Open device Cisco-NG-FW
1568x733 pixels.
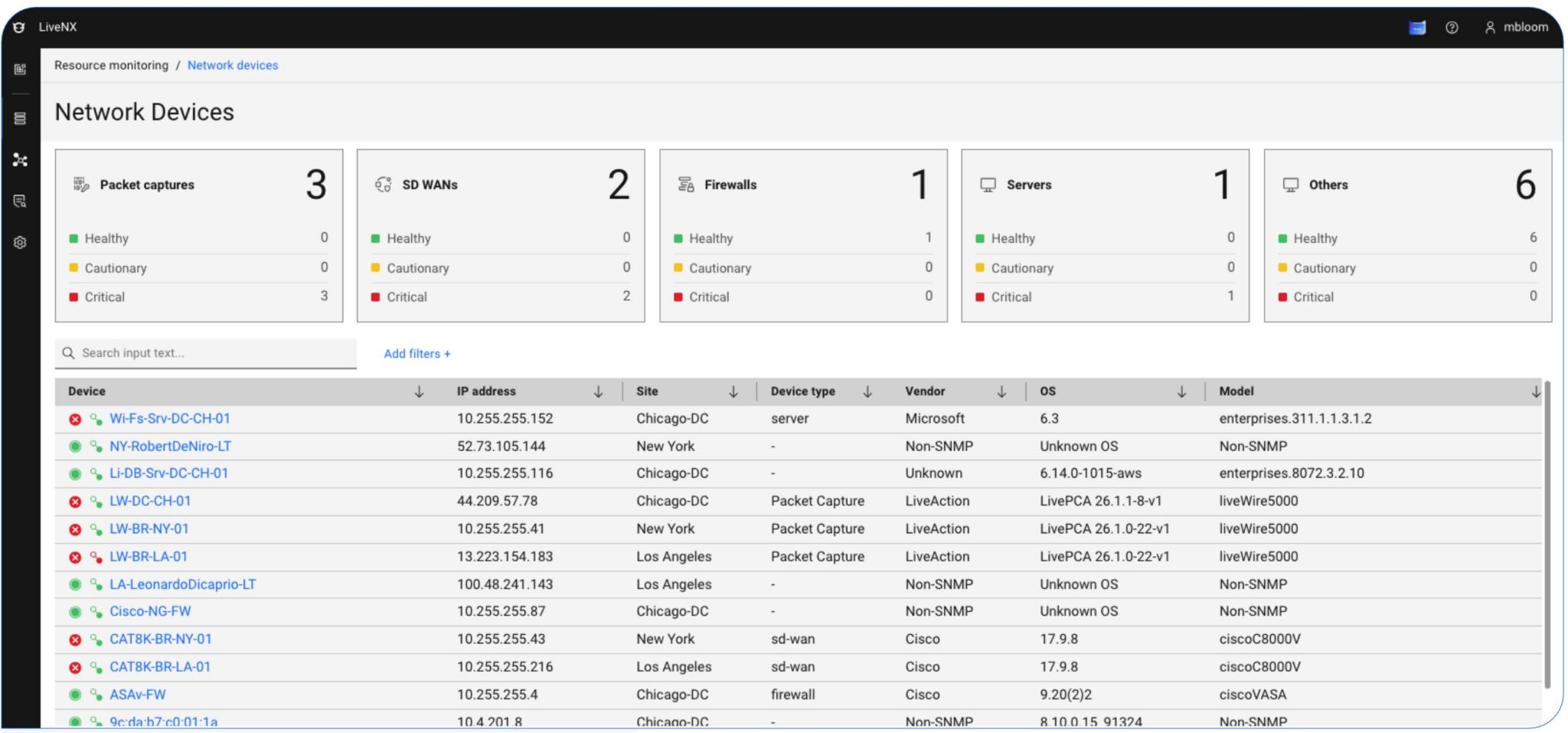[150, 611]
